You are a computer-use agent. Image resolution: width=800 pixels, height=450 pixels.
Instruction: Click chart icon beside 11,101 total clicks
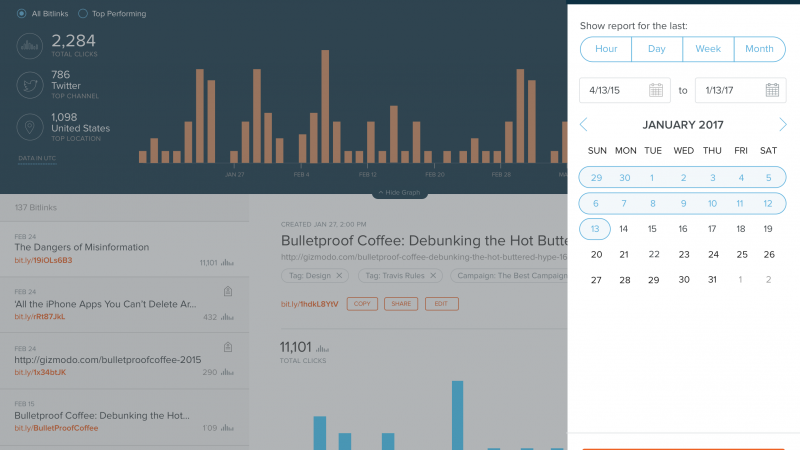point(322,348)
